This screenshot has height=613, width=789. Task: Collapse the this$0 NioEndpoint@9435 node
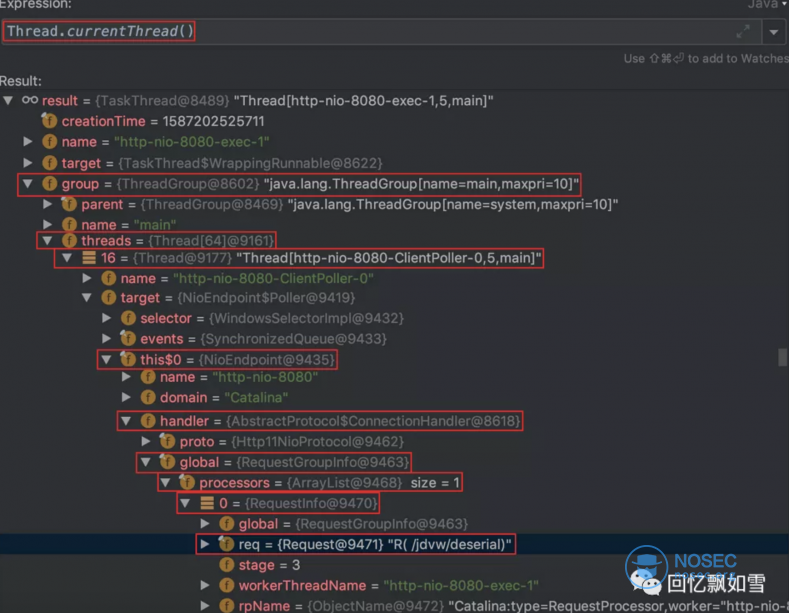tap(106, 359)
